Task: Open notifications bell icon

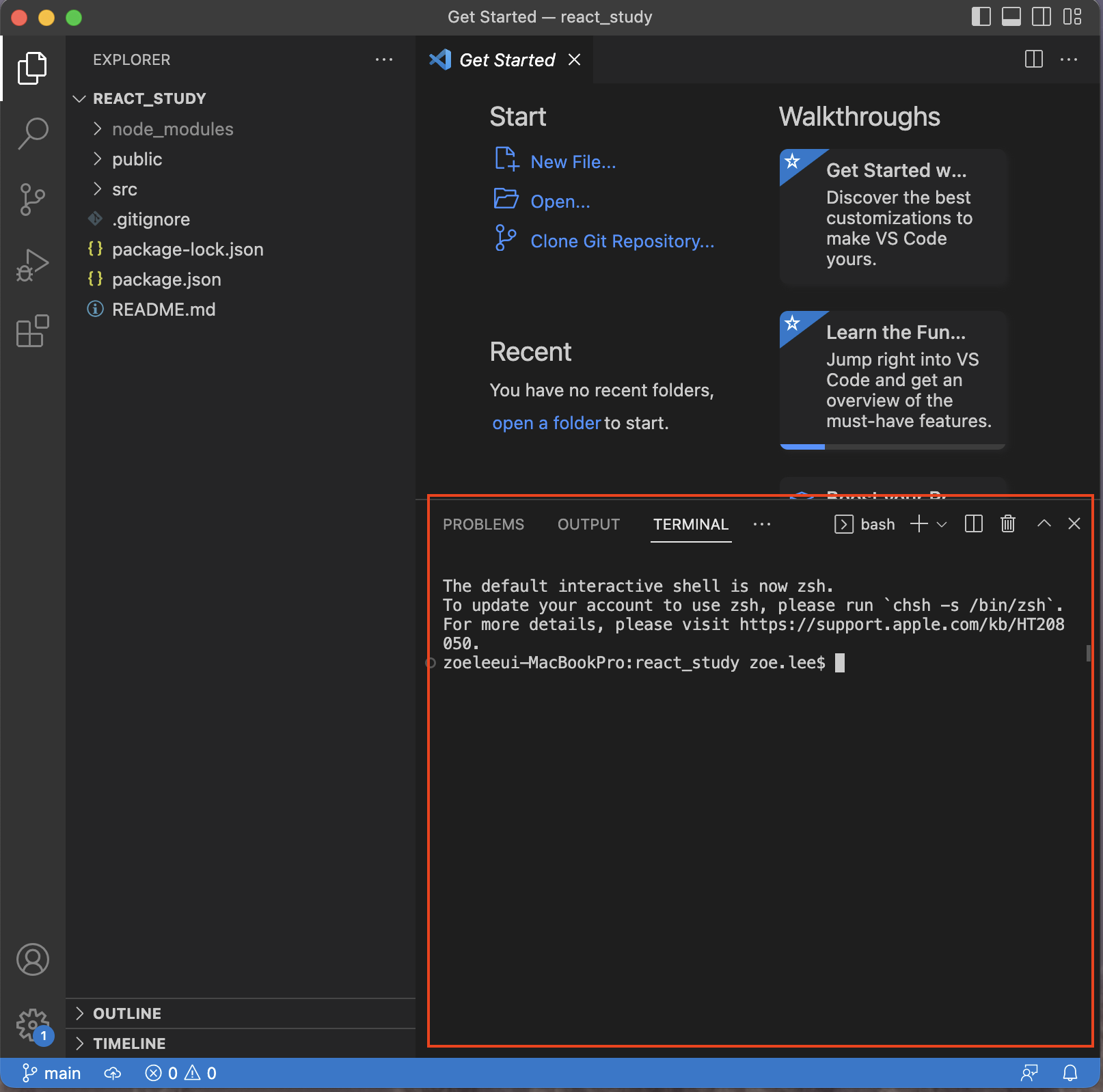Action: pos(1070,1074)
